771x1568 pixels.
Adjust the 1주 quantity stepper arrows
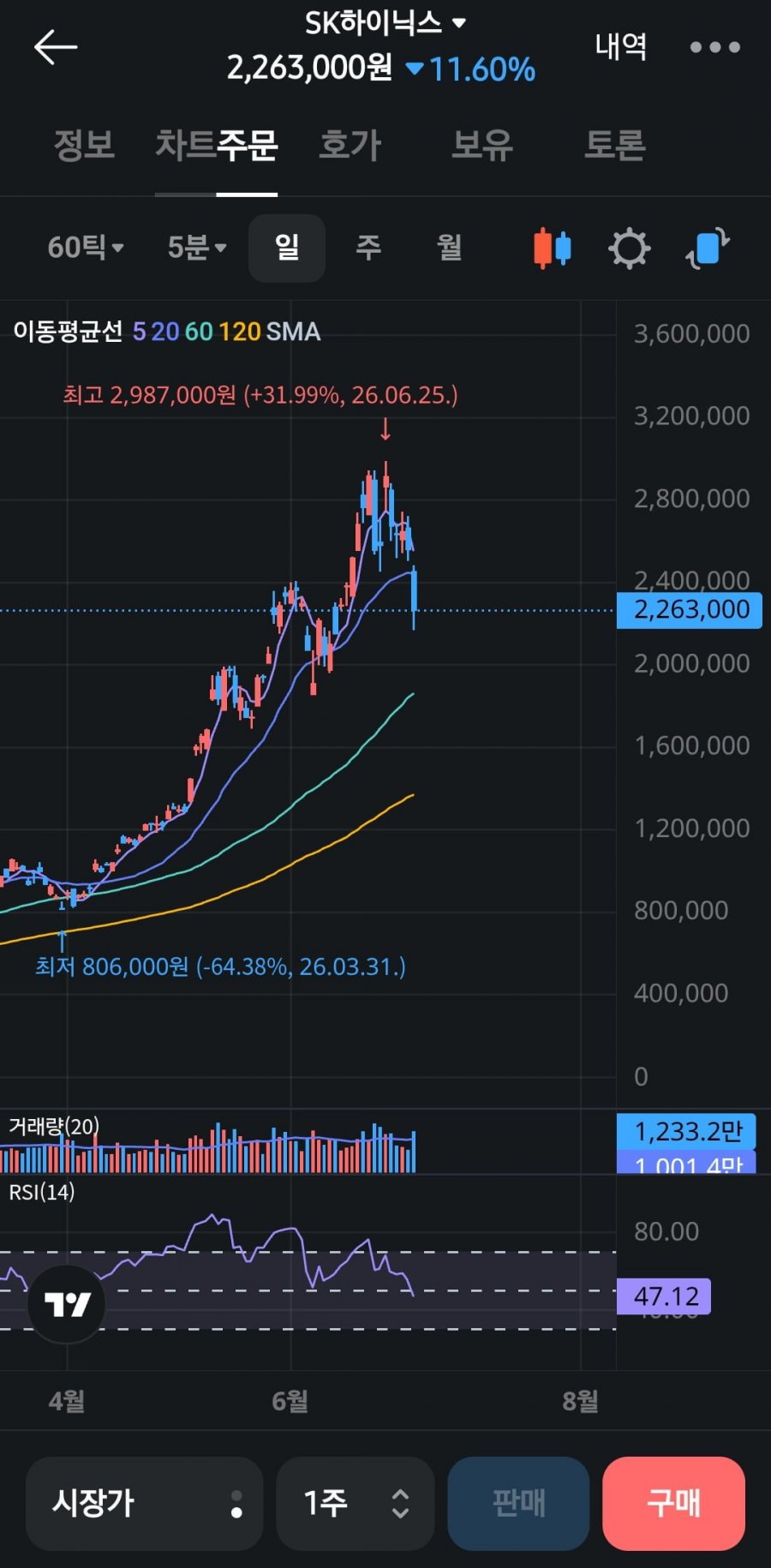click(x=400, y=1504)
